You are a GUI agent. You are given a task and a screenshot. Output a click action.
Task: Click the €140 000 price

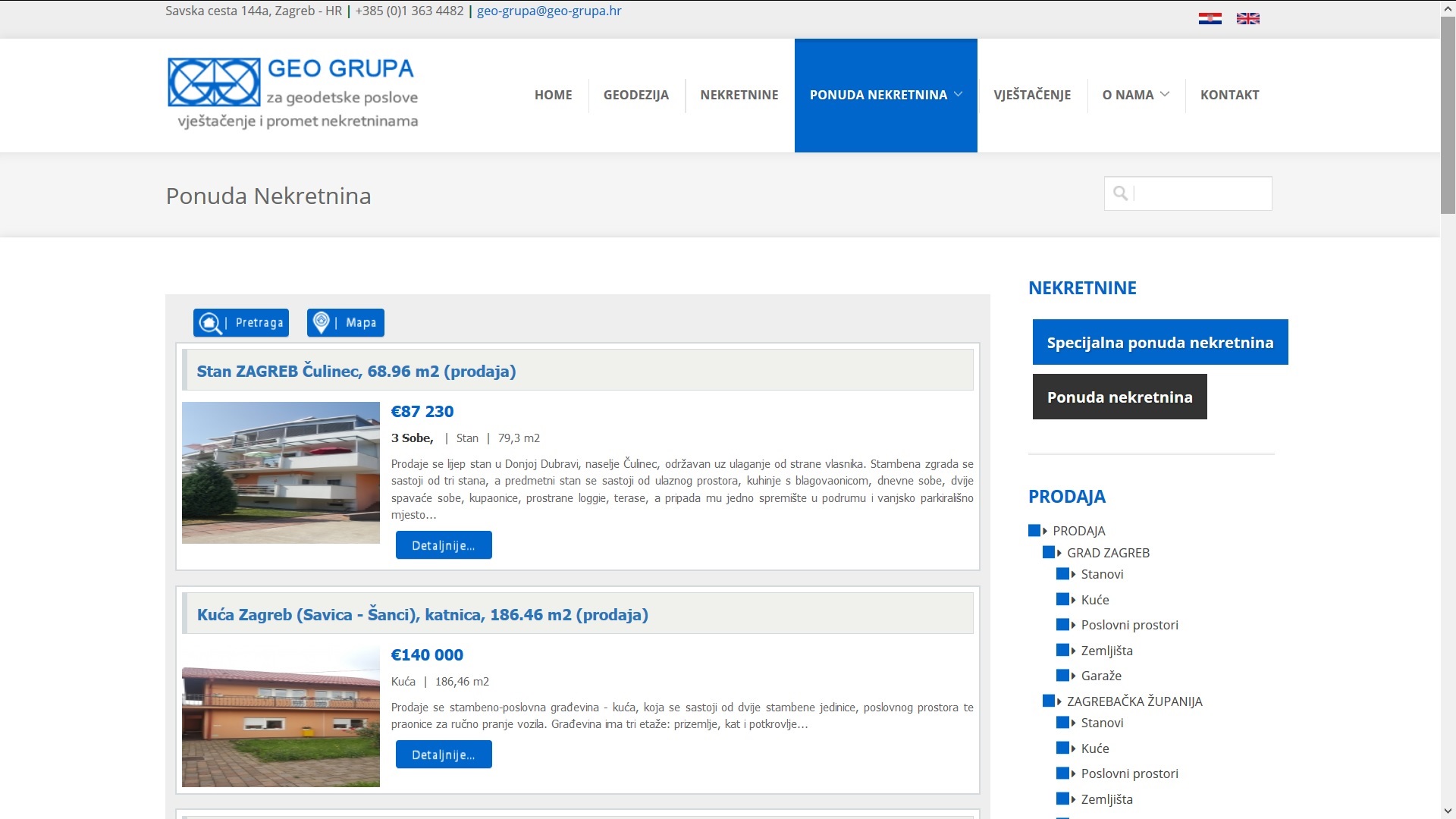(427, 655)
